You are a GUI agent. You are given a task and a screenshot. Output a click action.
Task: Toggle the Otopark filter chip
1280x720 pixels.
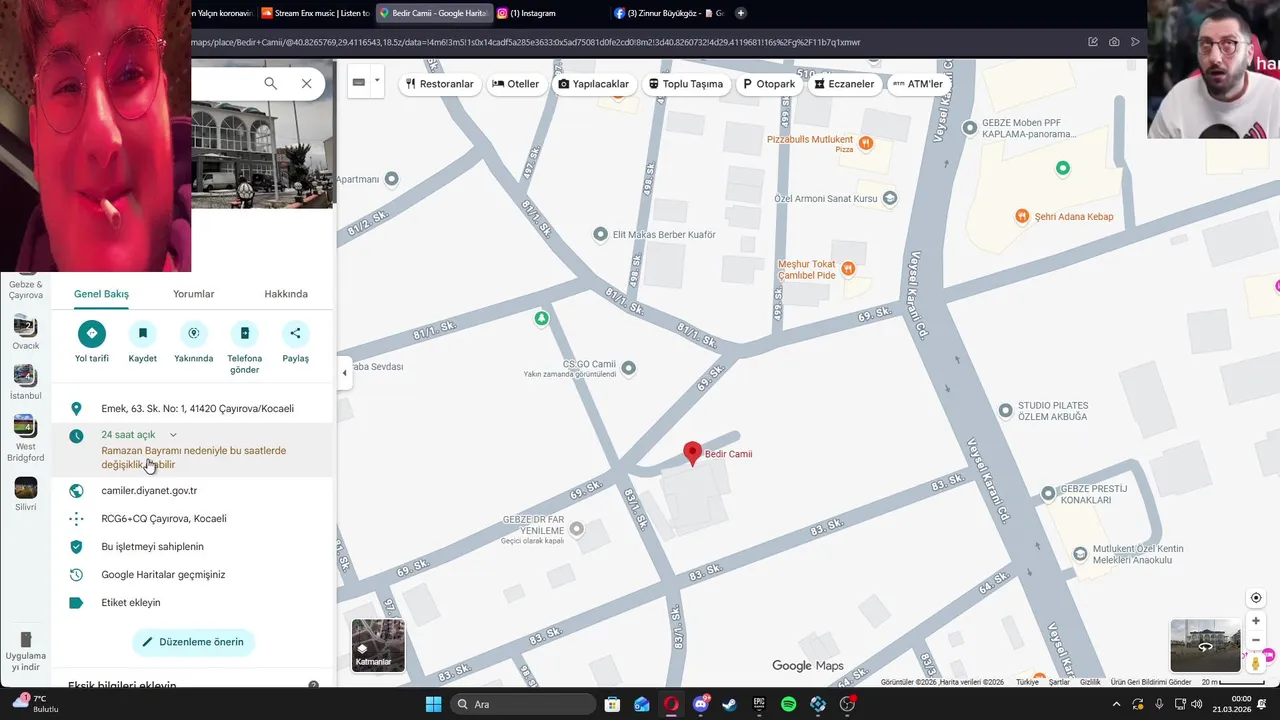pyautogui.click(x=769, y=84)
